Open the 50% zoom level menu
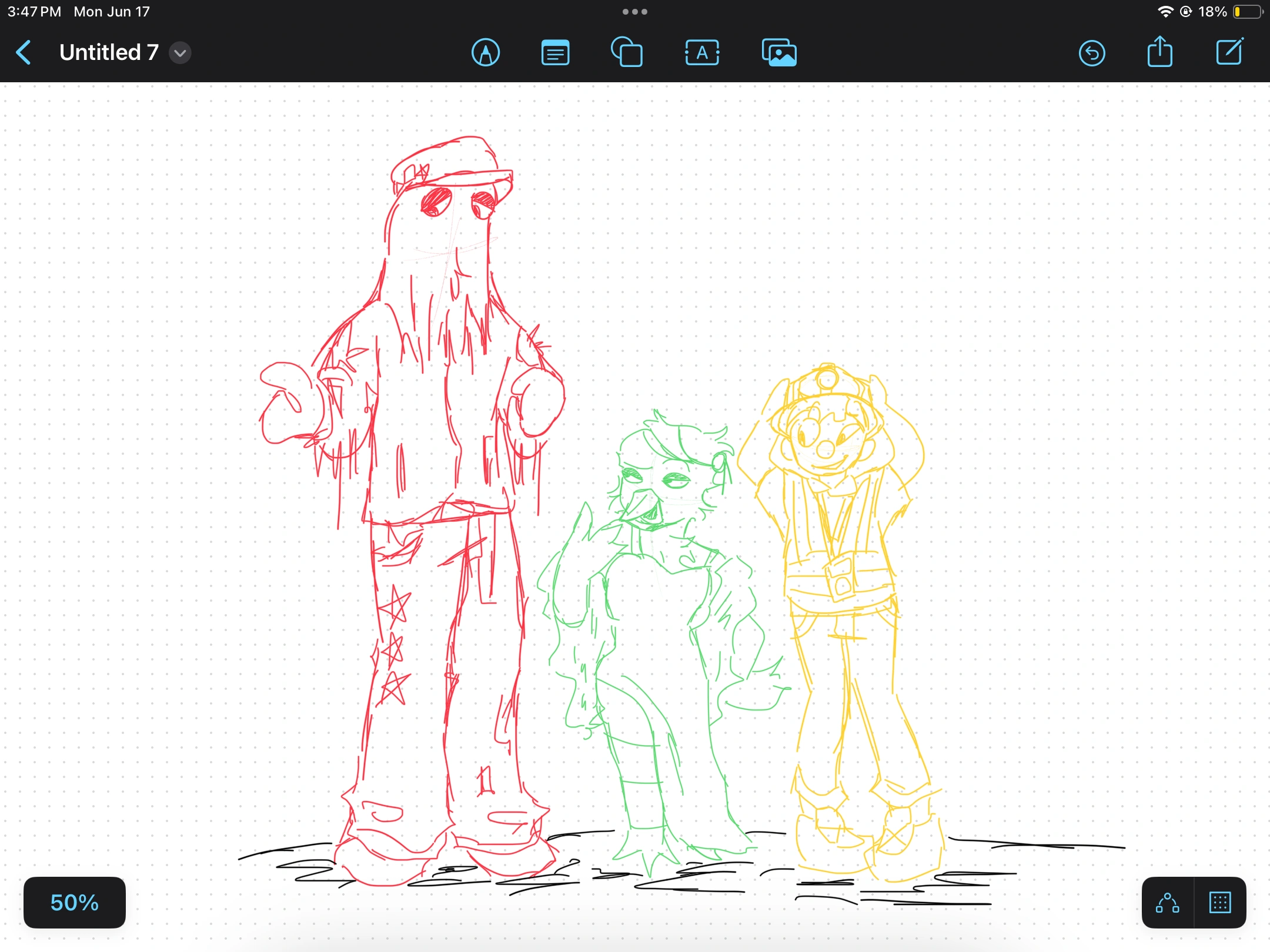This screenshot has height=952, width=1270. [x=75, y=903]
